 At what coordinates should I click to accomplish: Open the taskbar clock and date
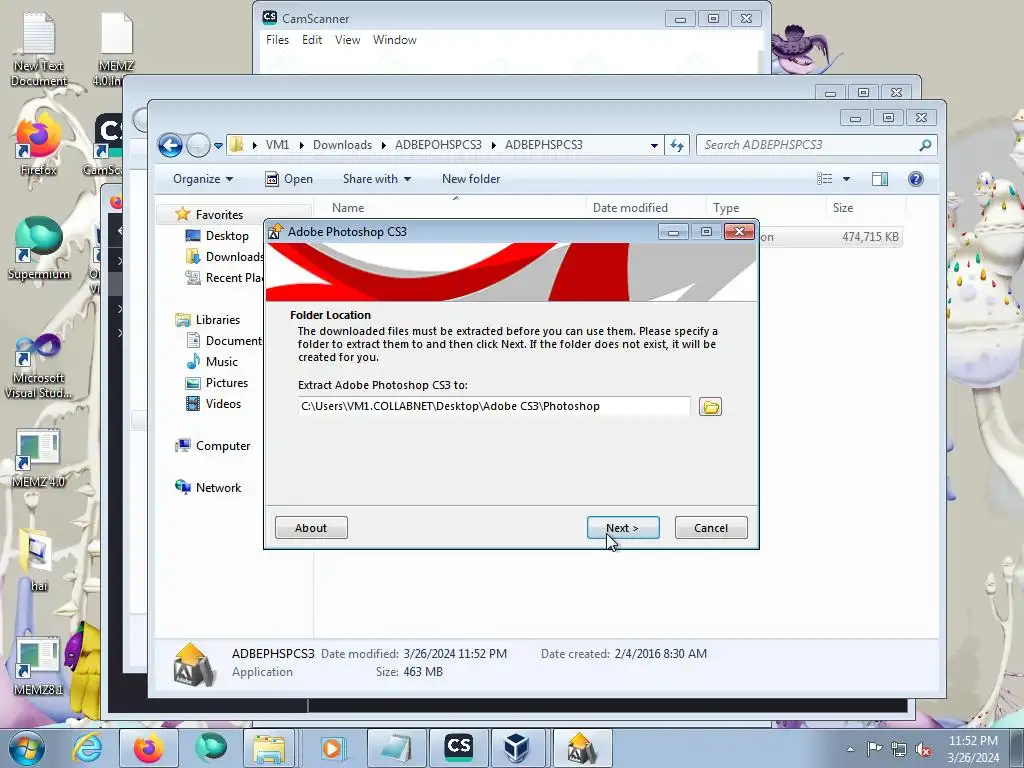tap(973, 749)
